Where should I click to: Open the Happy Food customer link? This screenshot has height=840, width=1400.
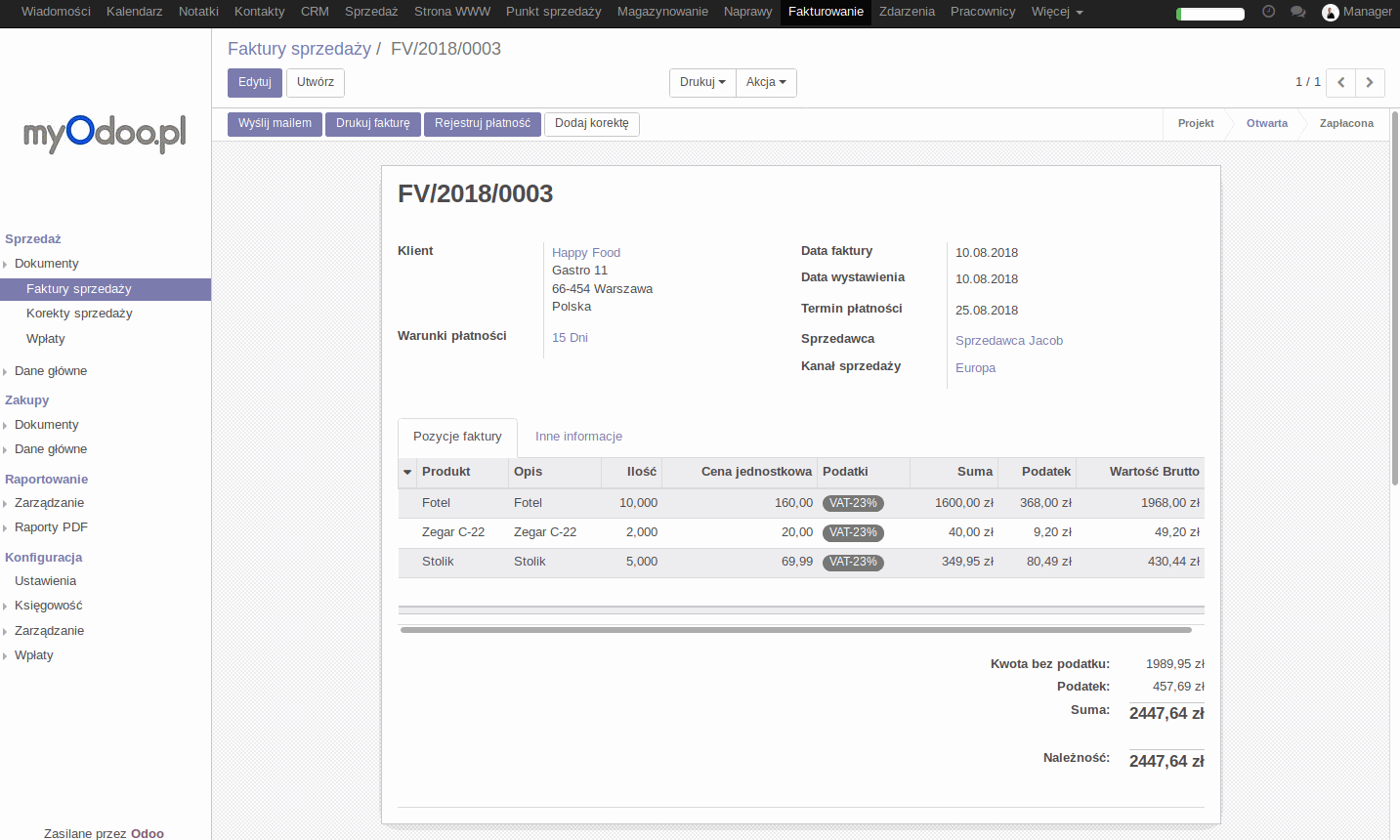586,253
